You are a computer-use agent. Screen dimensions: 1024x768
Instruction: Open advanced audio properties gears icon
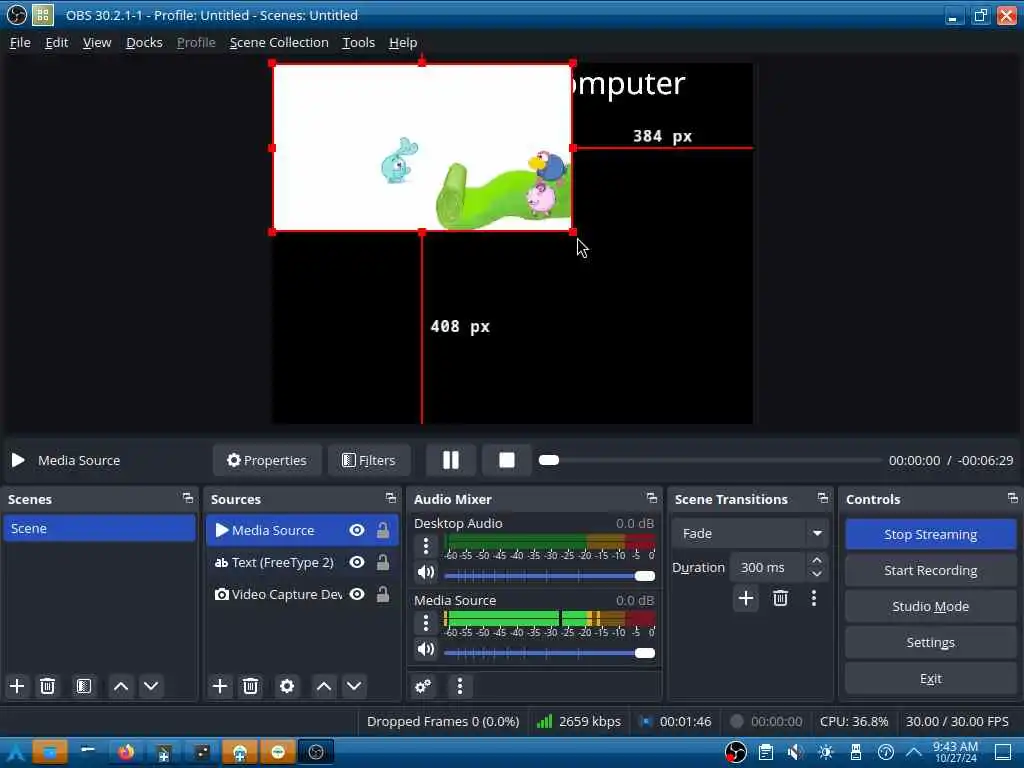423,686
